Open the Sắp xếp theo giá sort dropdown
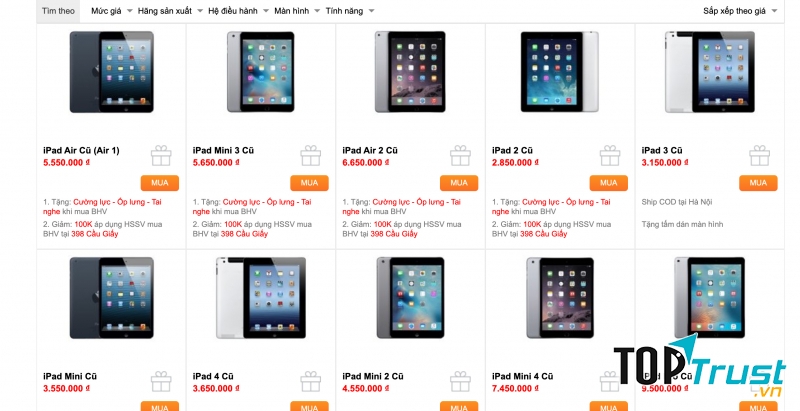The width and height of the screenshot is (800, 411). (740, 11)
